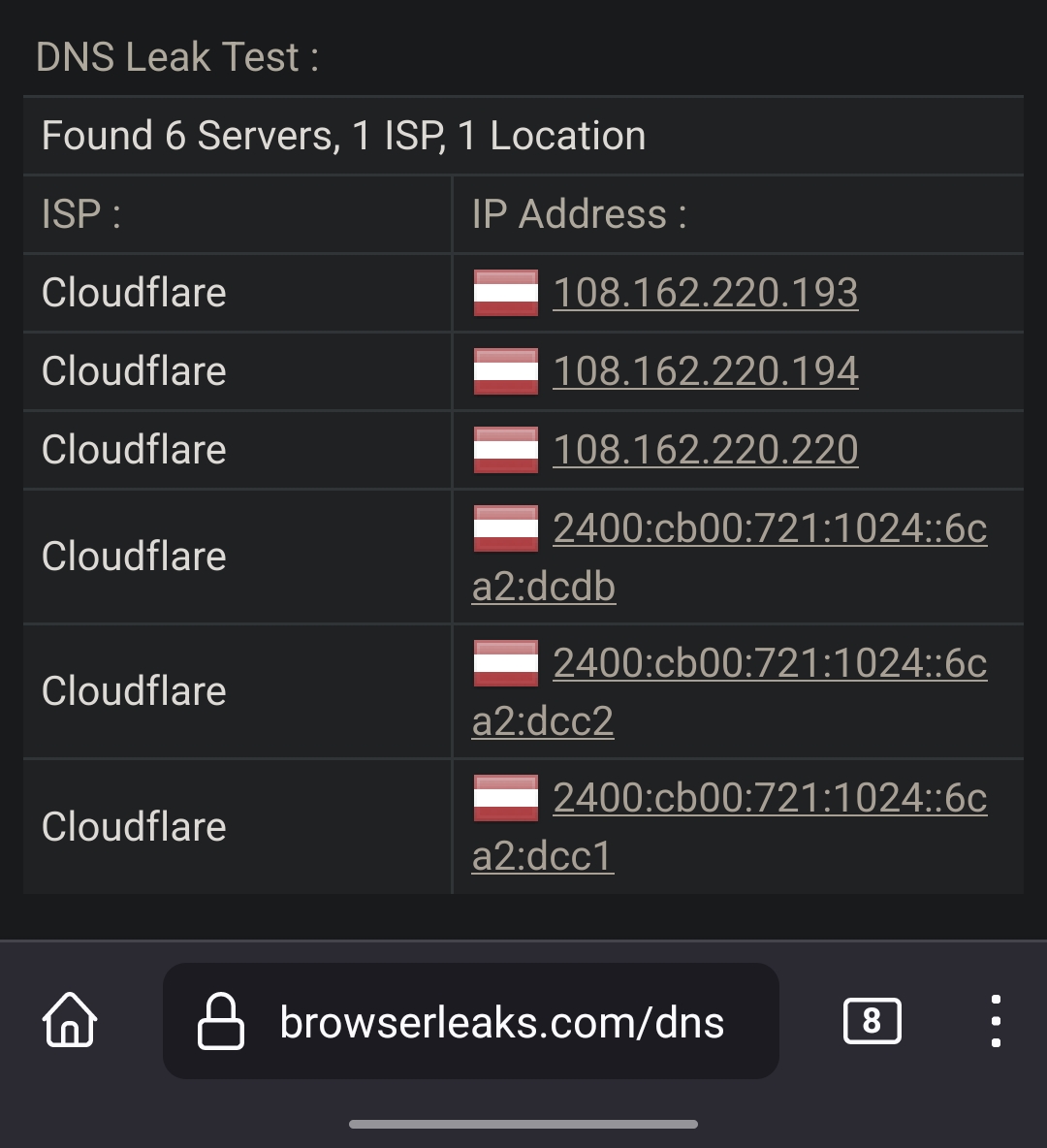Click the flag next to 108.162.220.220
The image size is (1047, 1148).
point(506,450)
